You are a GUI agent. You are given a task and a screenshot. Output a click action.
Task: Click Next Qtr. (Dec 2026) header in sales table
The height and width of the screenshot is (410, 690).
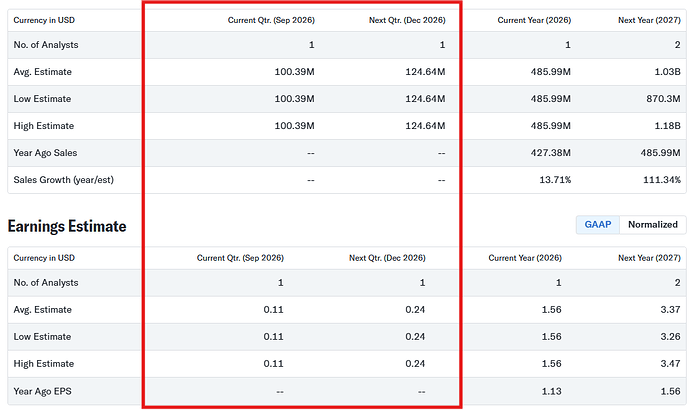[x=407, y=20]
